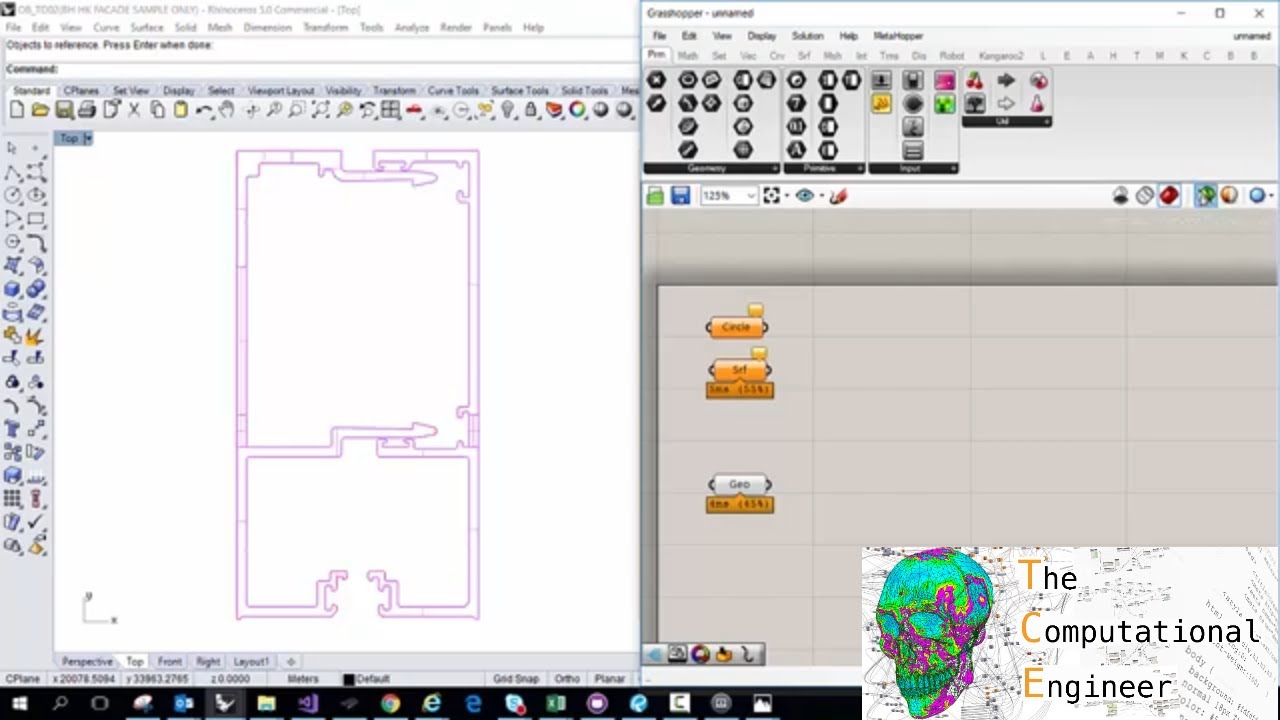Click the Rhino Command input line

320,69
